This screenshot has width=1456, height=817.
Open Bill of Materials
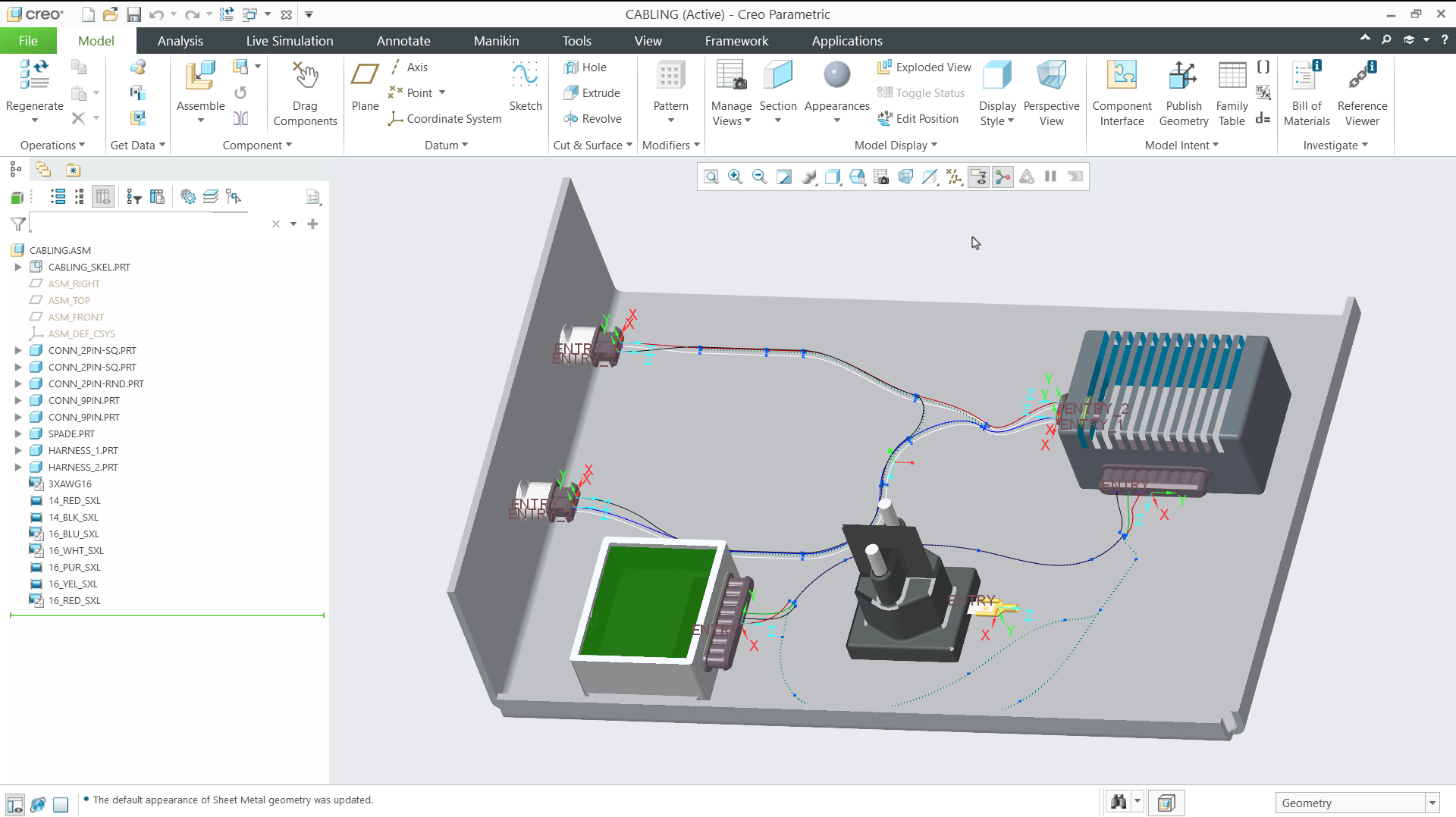1307,93
